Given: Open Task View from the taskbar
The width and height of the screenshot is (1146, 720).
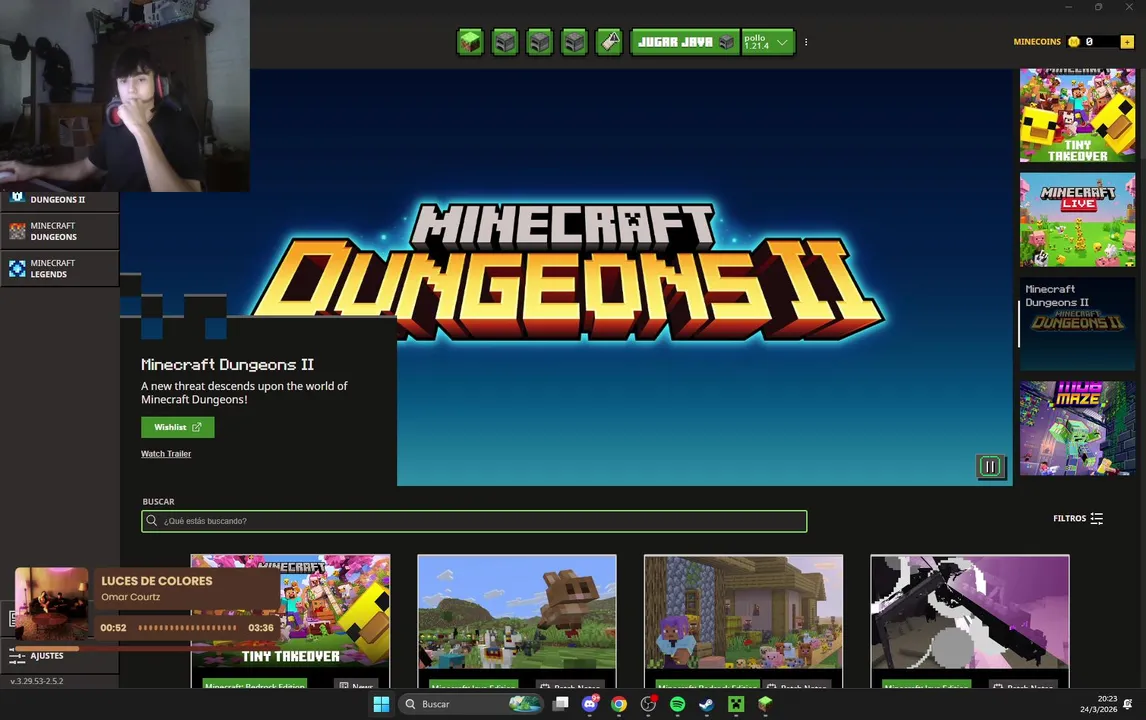Looking at the screenshot, I should (x=561, y=704).
